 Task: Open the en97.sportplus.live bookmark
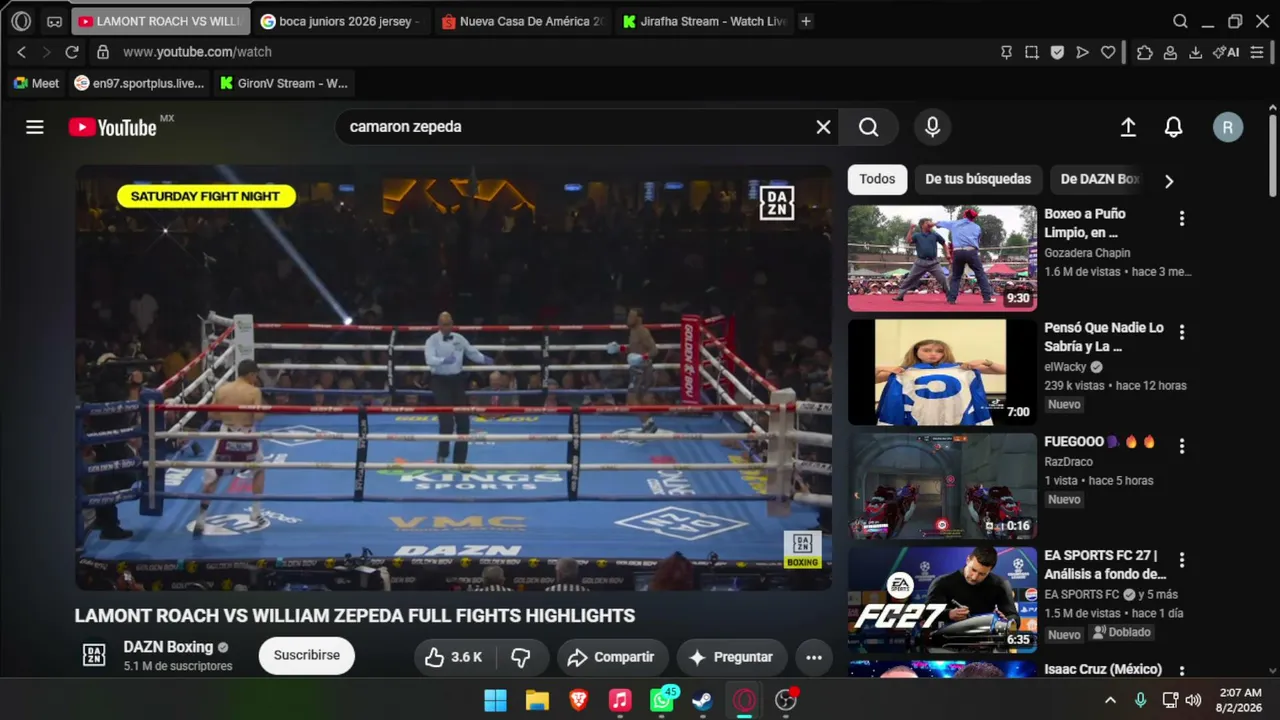pyautogui.click(x=139, y=83)
